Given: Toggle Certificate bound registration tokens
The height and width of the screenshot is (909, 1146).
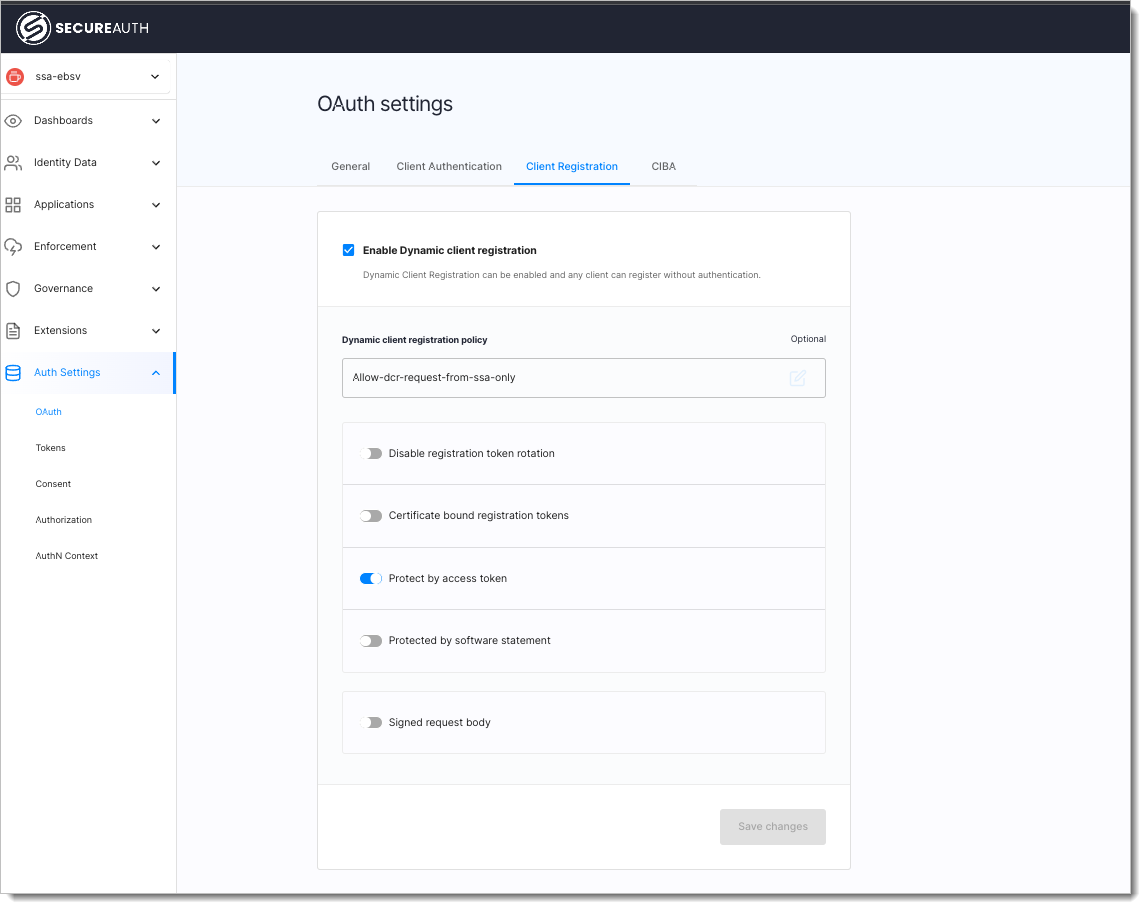Looking at the screenshot, I should (x=371, y=516).
